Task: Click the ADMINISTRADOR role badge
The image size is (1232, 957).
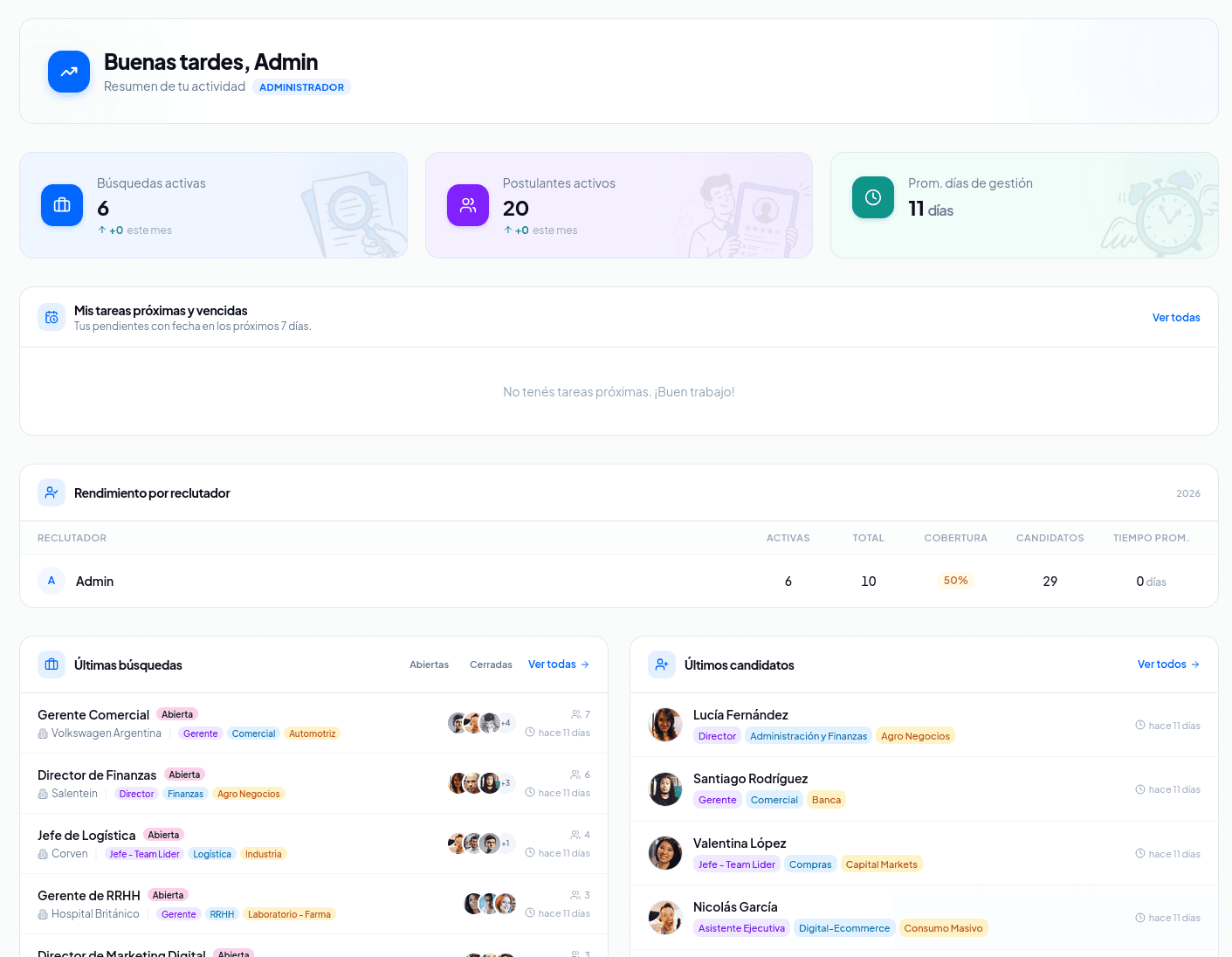Action: pos(301,87)
